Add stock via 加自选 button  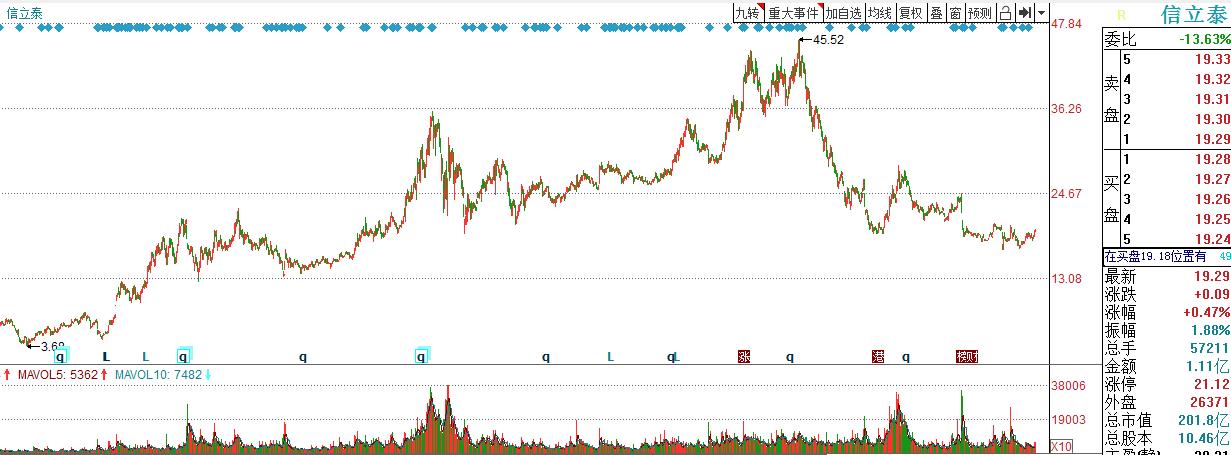click(844, 13)
